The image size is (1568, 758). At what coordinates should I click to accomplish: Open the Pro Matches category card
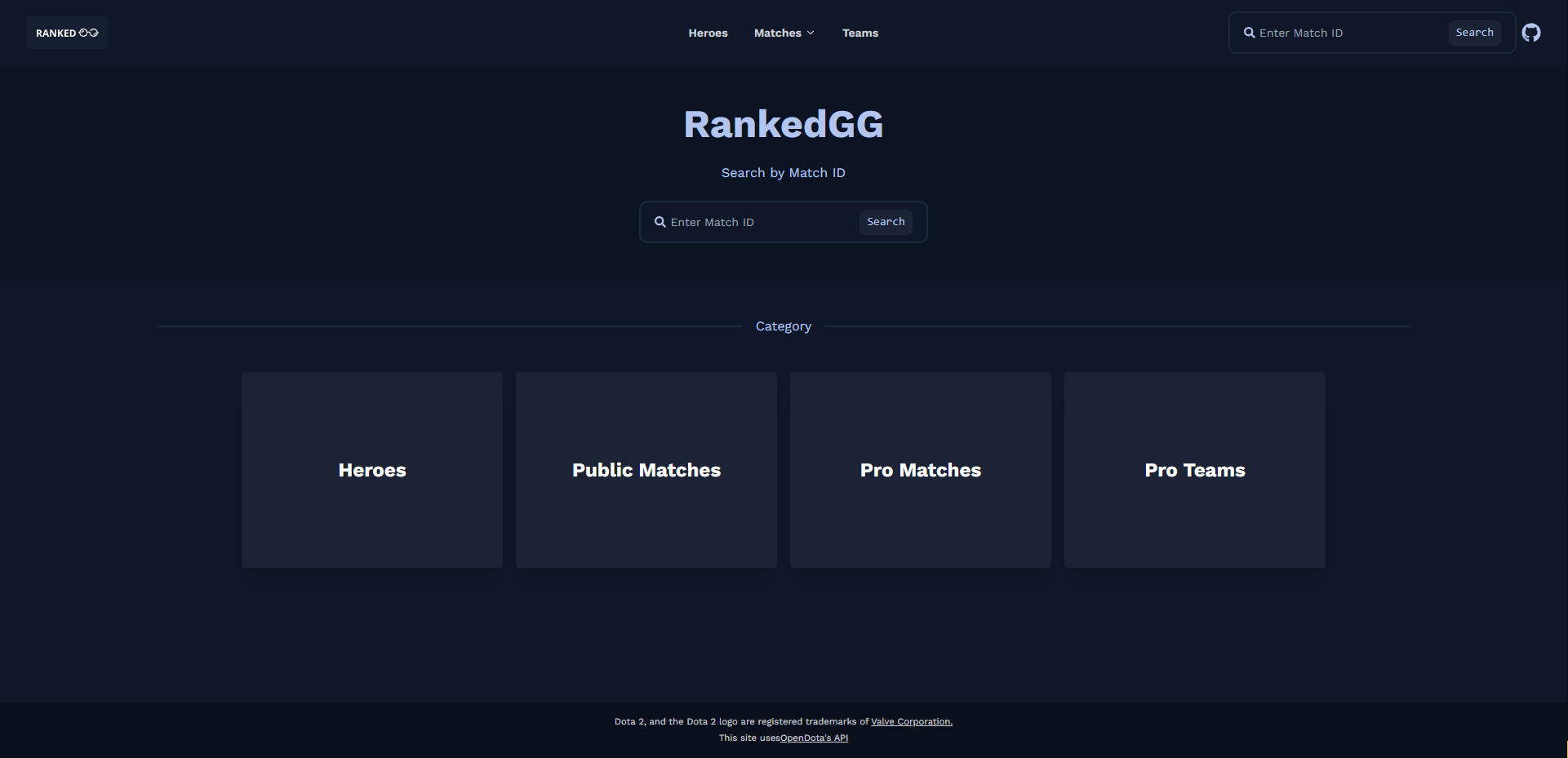921,470
